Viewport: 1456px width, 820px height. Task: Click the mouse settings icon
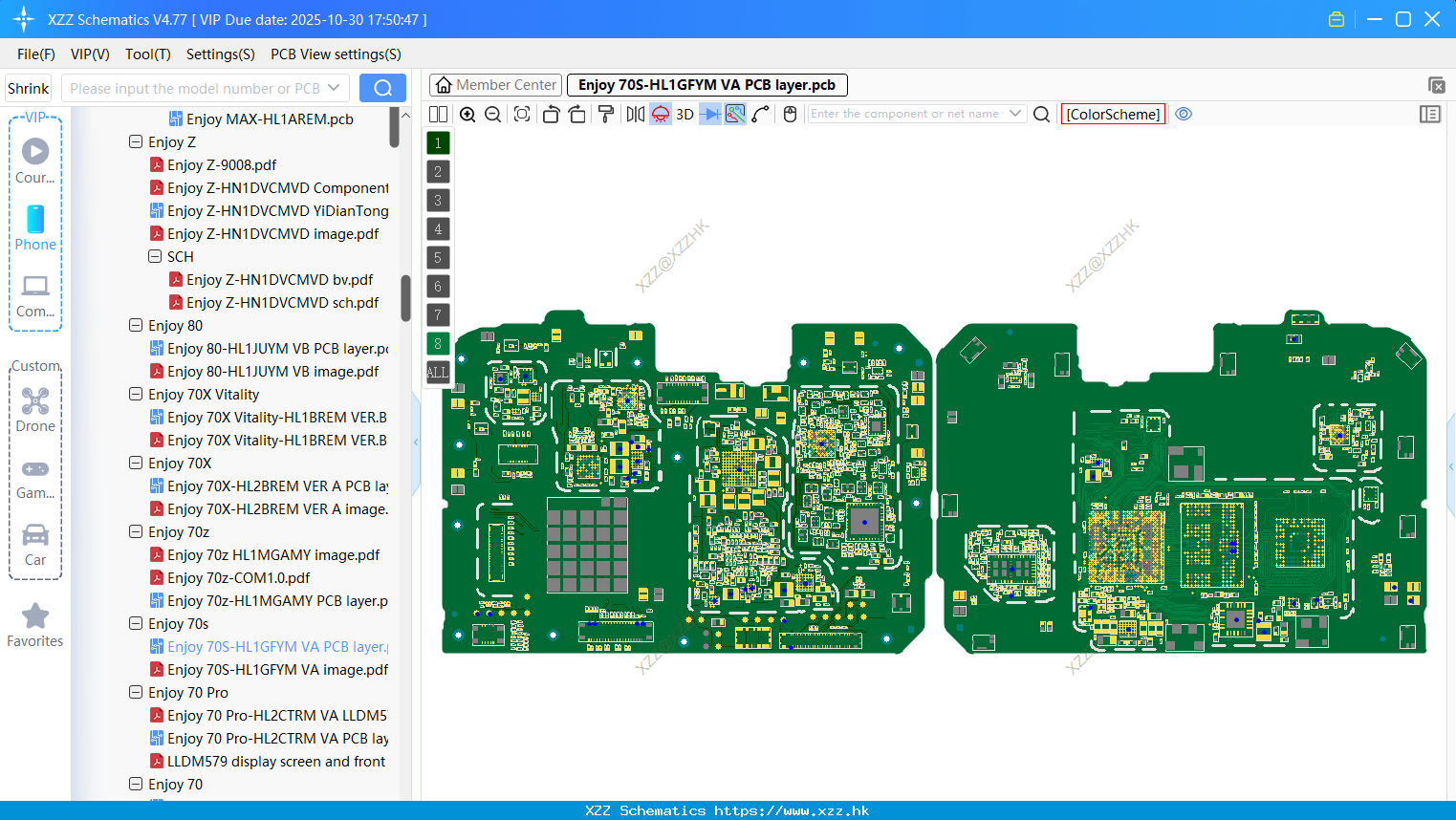coord(790,114)
